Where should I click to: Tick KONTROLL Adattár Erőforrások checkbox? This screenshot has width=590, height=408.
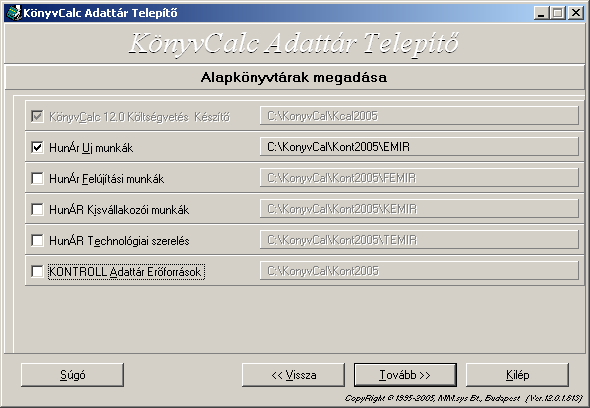37,271
